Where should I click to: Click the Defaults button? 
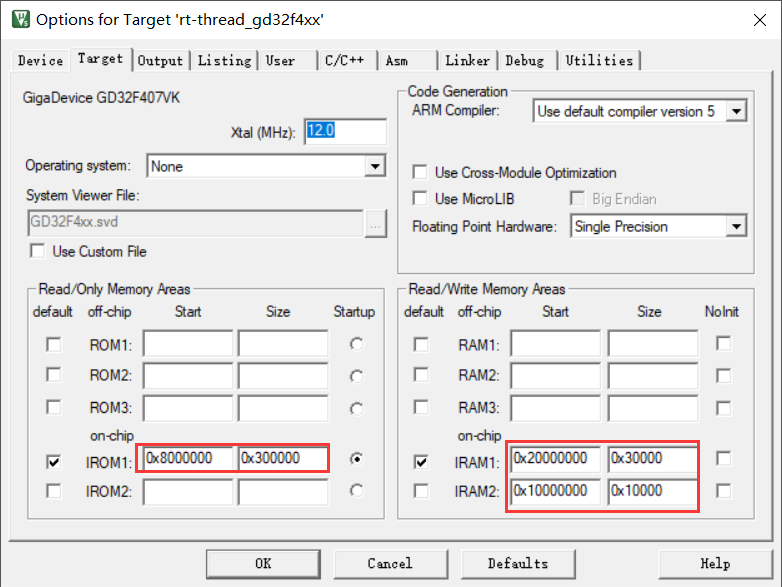click(518, 563)
